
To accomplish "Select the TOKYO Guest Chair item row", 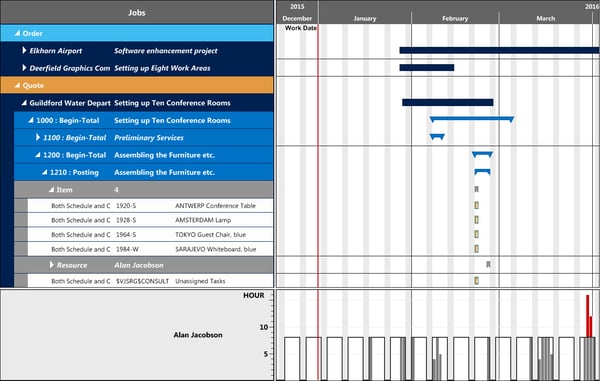I will (150, 234).
